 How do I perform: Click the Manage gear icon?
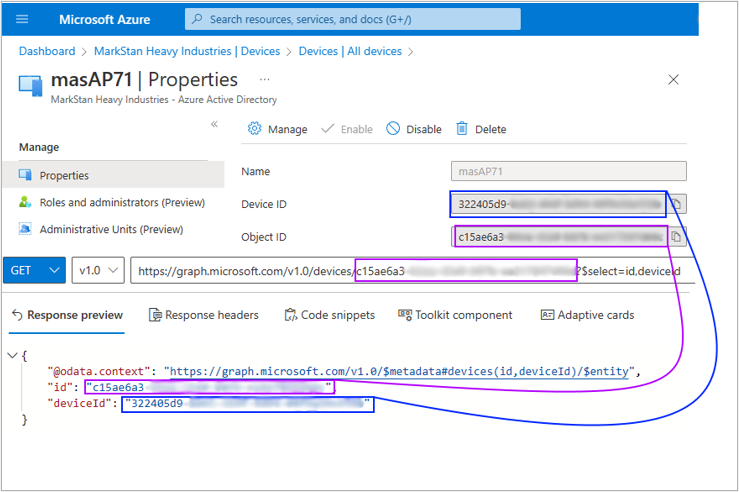(x=255, y=128)
